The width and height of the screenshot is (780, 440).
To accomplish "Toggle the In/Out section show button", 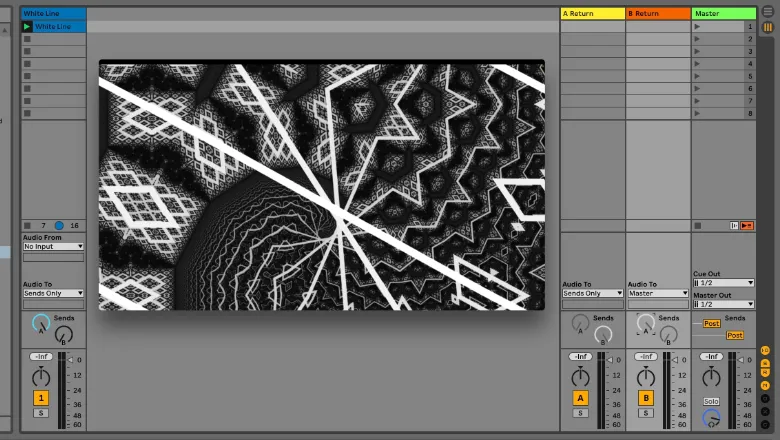I will 765,351.
